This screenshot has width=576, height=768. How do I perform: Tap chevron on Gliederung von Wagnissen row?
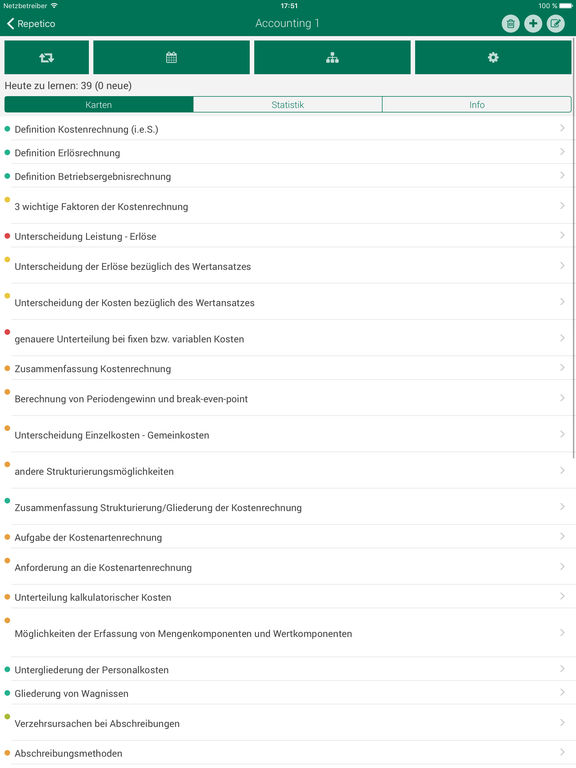tap(562, 692)
